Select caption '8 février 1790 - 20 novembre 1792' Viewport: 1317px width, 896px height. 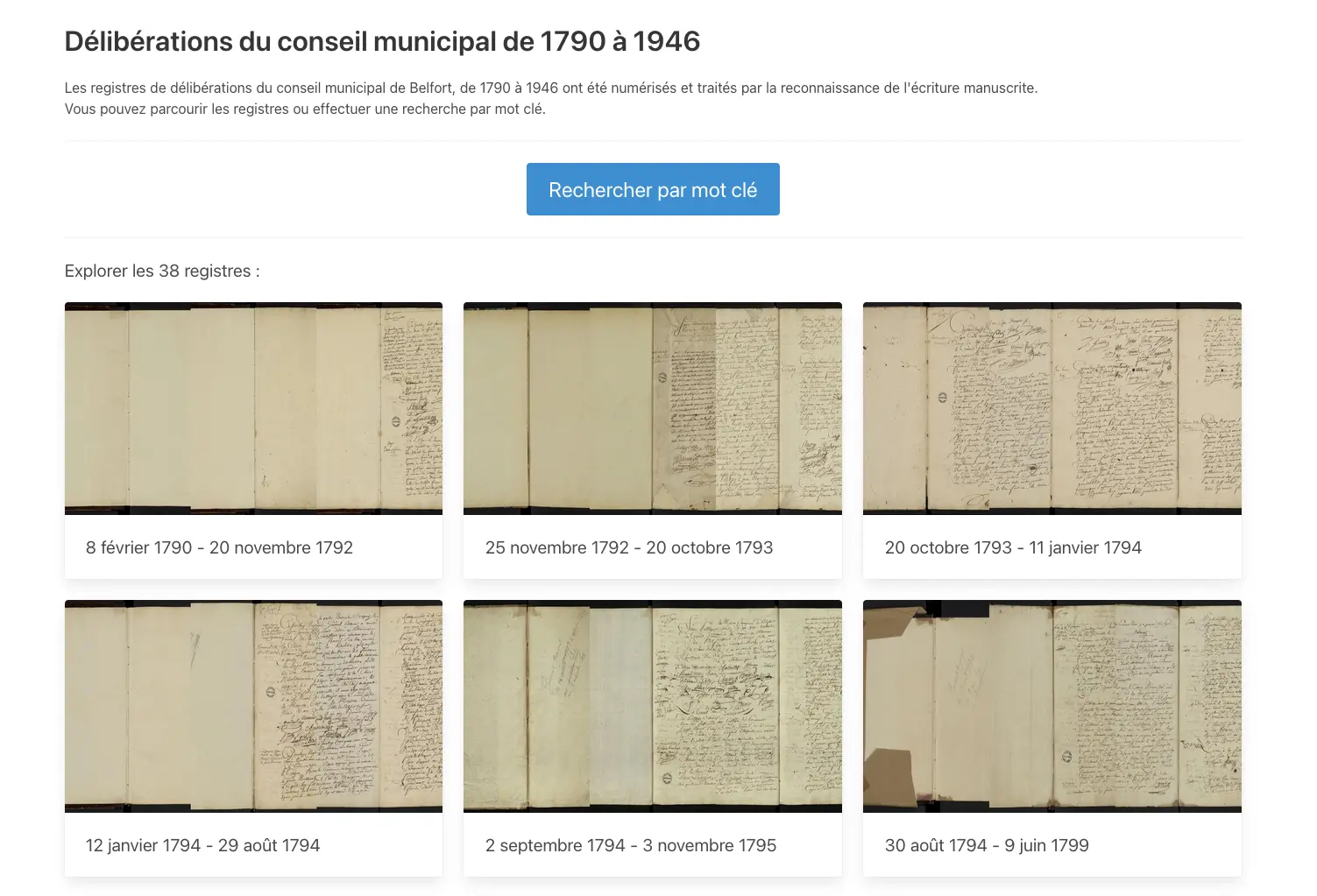tap(219, 547)
